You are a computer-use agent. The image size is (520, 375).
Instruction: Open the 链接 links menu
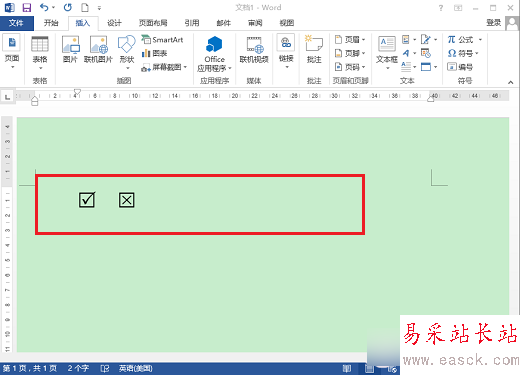[x=286, y=51]
